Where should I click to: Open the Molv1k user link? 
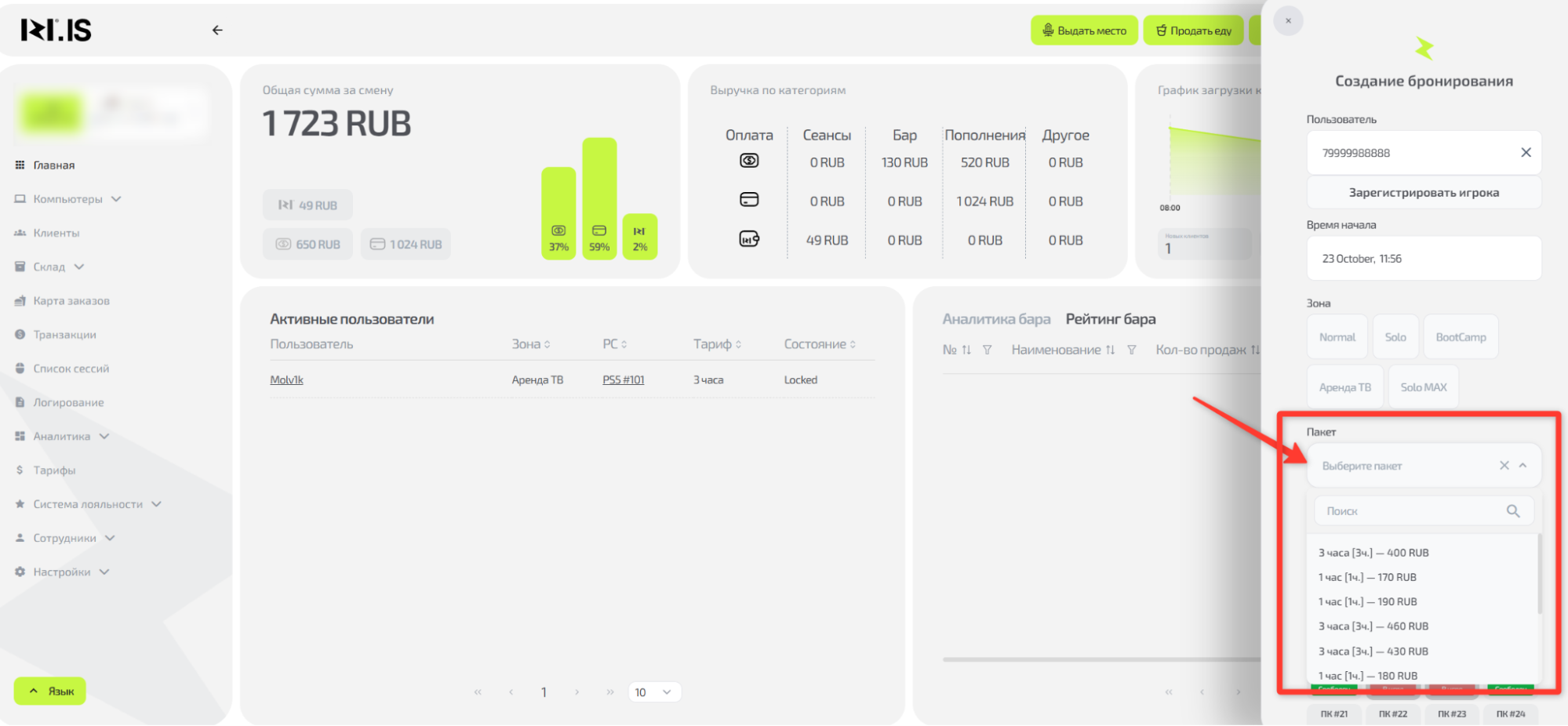coord(286,380)
